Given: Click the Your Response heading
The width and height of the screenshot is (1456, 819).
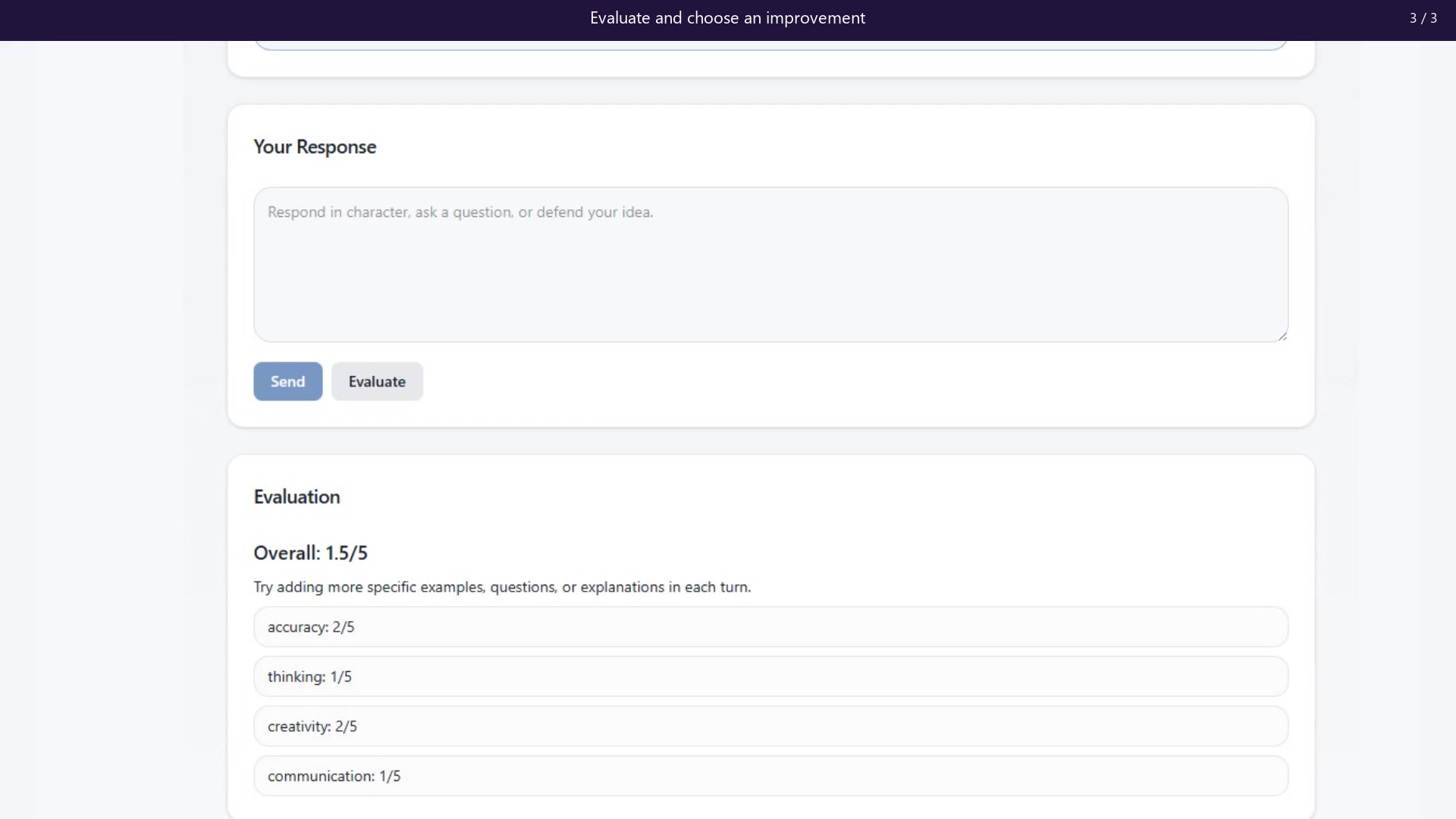Looking at the screenshot, I should coord(315,147).
